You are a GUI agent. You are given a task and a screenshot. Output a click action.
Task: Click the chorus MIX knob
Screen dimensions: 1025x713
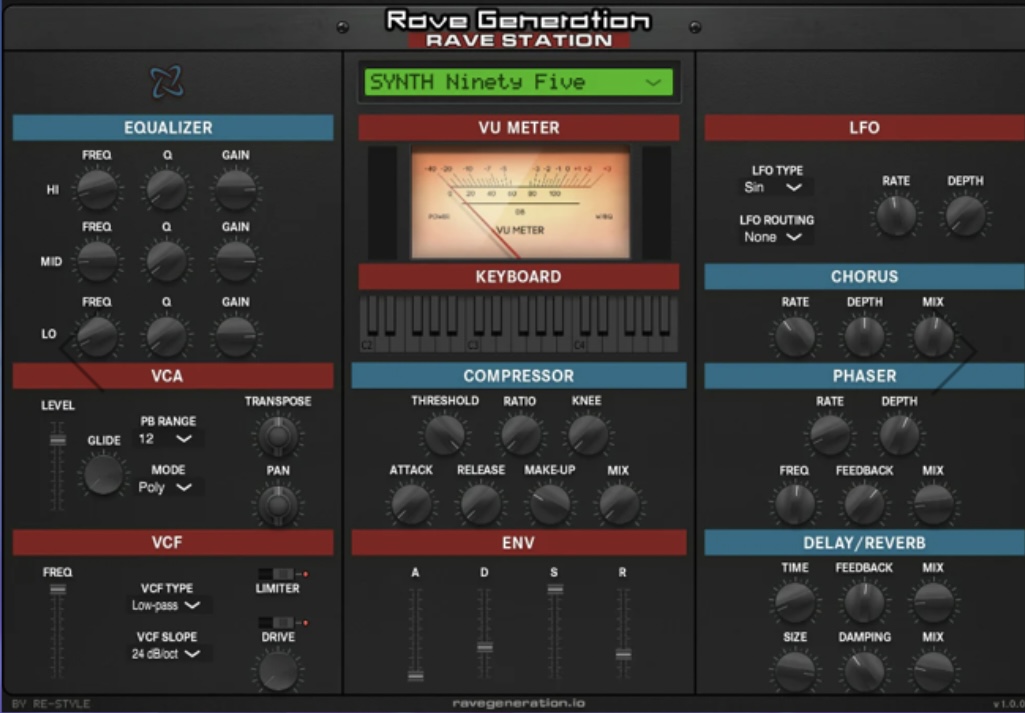(933, 337)
